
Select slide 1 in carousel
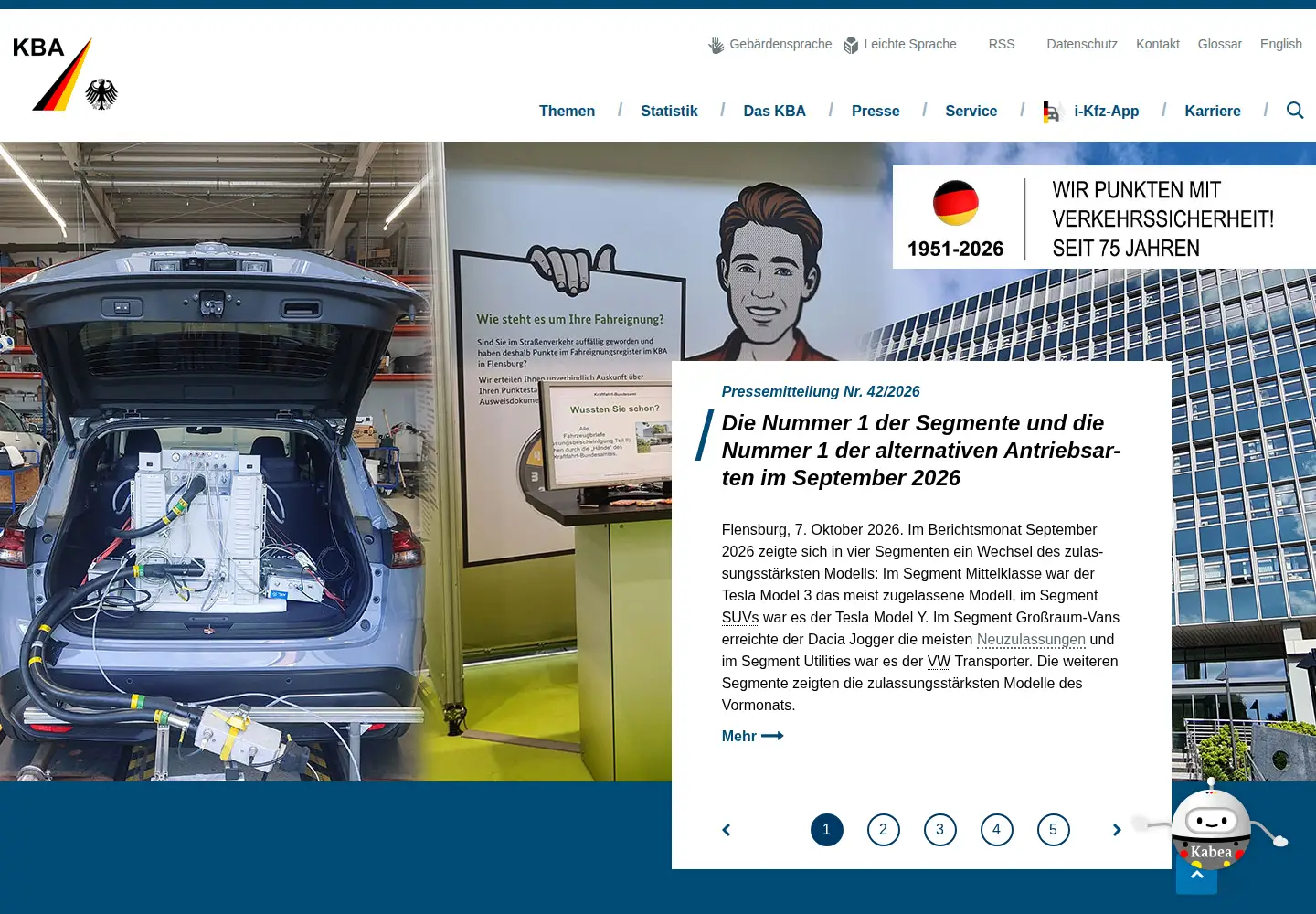[827, 830]
